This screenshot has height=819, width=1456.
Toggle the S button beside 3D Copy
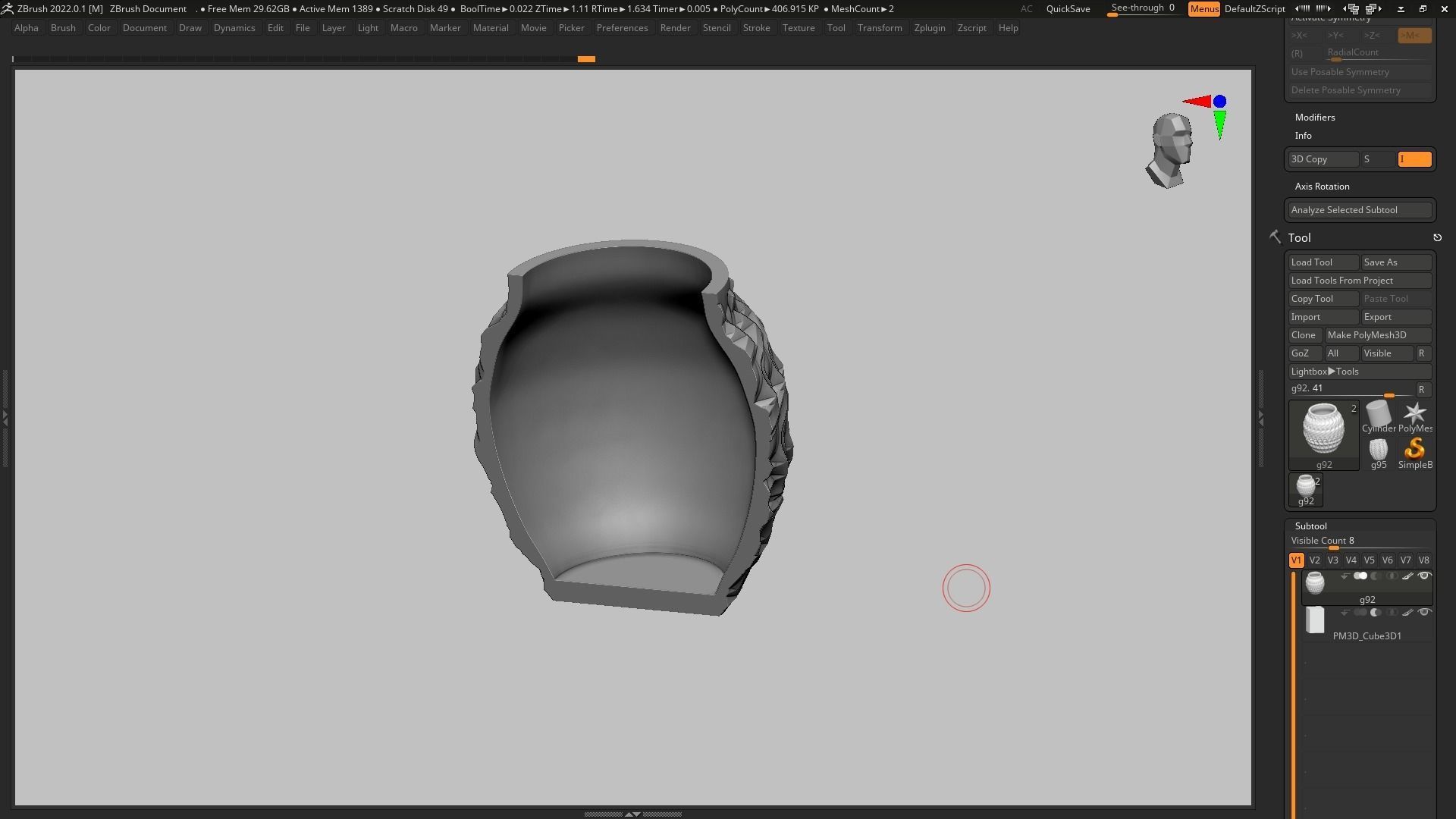[1378, 159]
